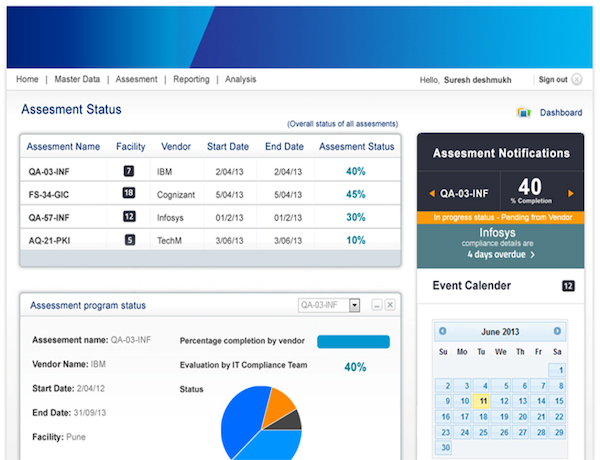Click the vendor completion progress bar
The image size is (600, 460).
[x=353, y=342]
